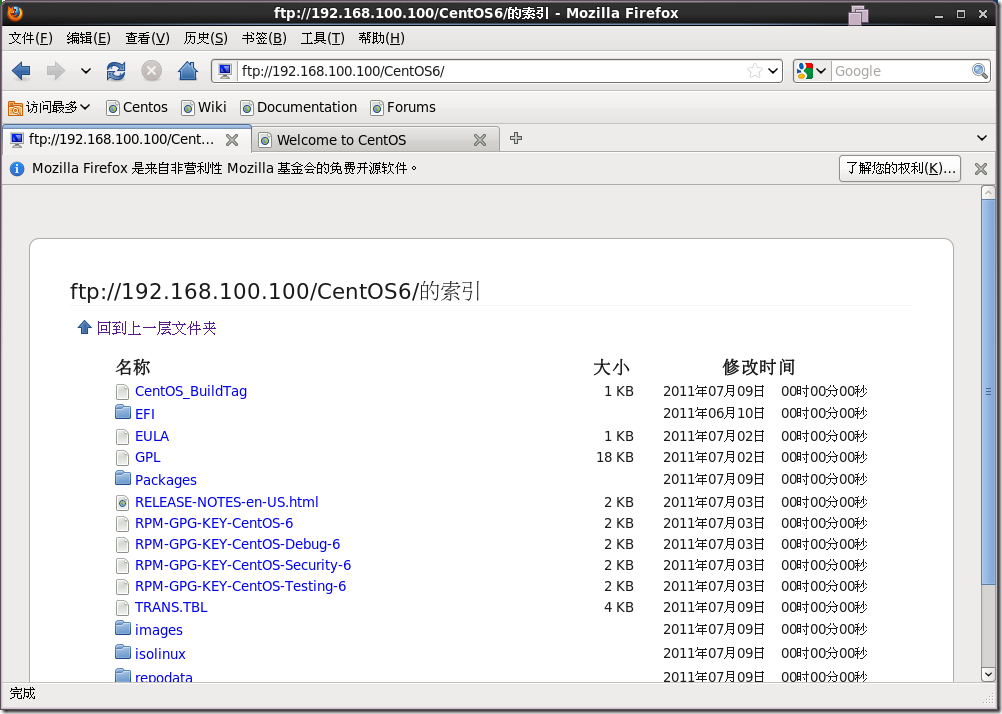Viewport: 1002px width, 714px height.
Task: Open the 书签(B) menu
Action: click(264, 38)
